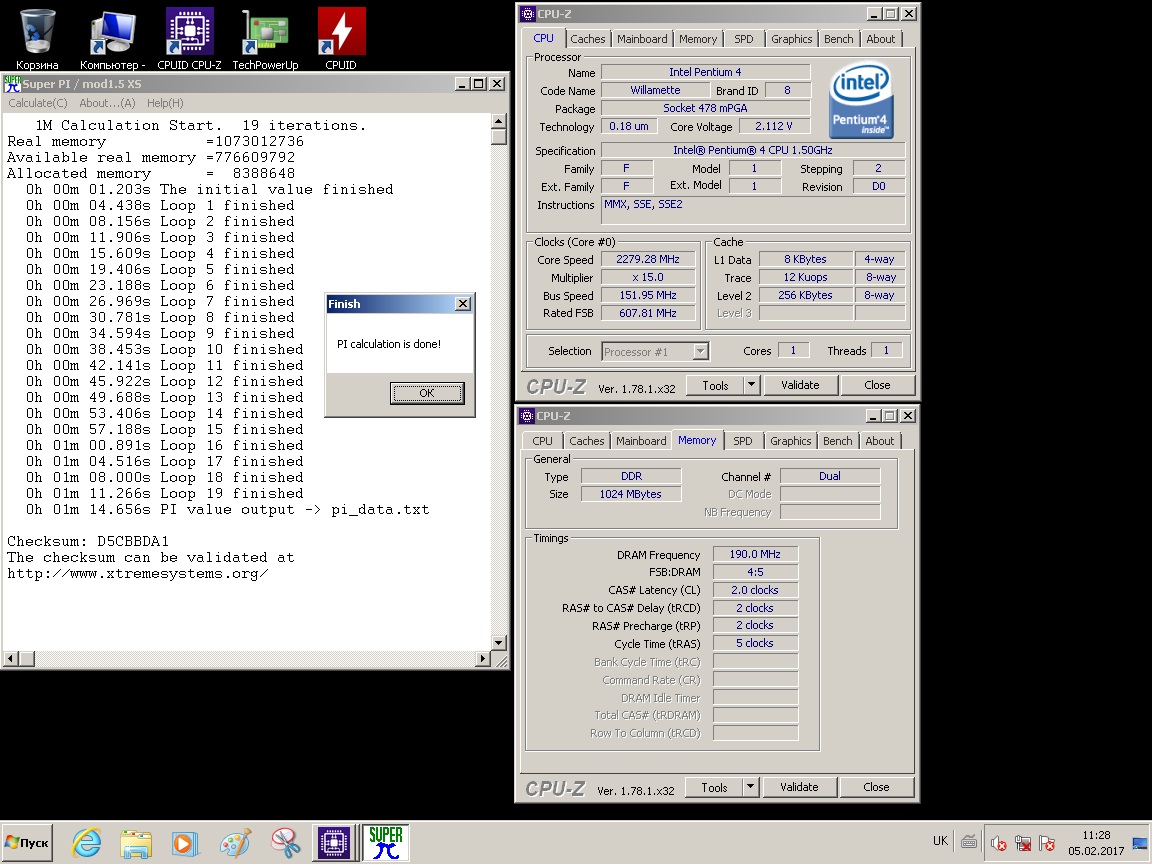Switch to SPD tab in top CPU-Z

coord(744,39)
